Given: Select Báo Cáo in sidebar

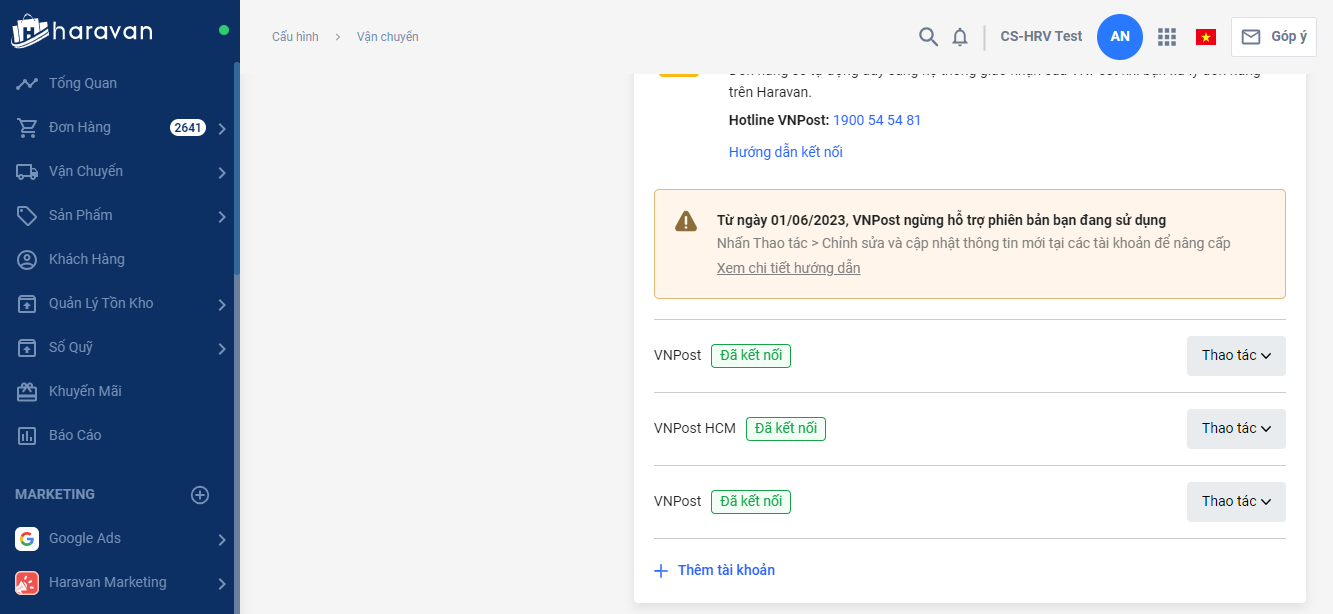Looking at the screenshot, I should [x=75, y=436].
